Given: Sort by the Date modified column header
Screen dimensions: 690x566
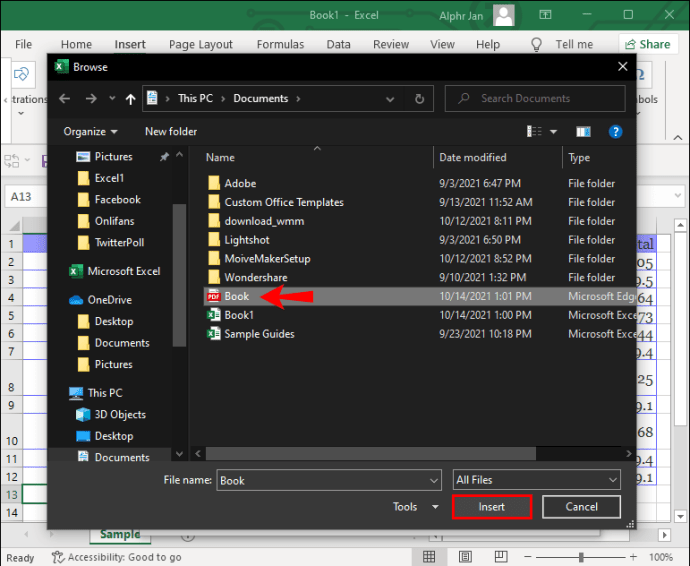Looking at the screenshot, I should tap(473, 157).
